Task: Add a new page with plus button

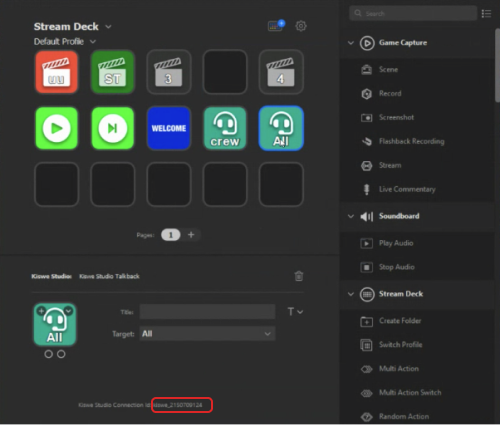Action: pyautogui.click(x=191, y=235)
